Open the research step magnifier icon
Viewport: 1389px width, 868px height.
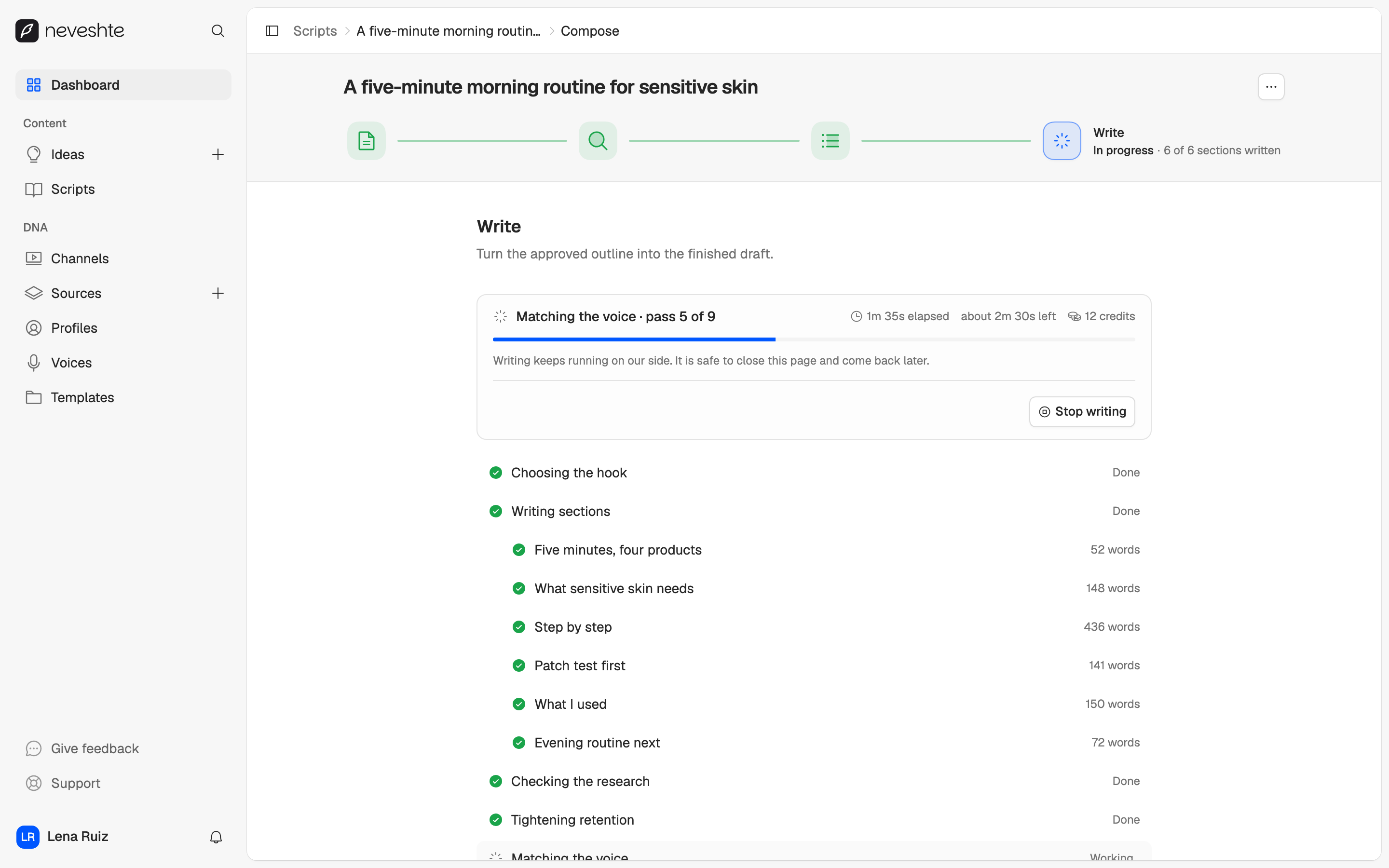tap(598, 141)
